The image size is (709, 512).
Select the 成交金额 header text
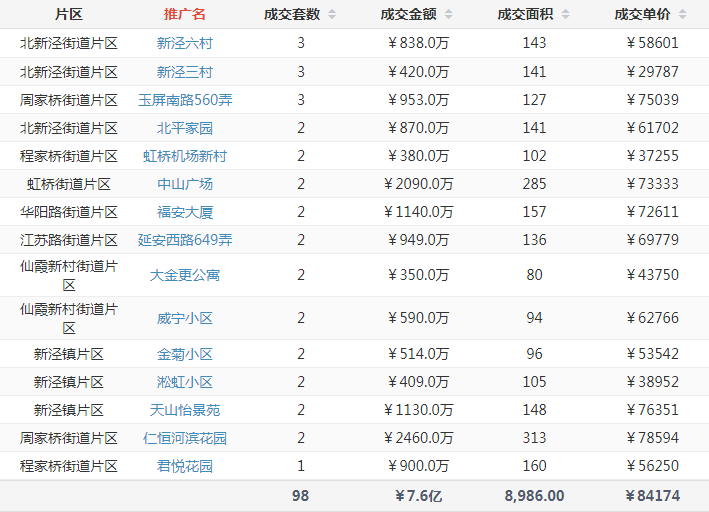(x=408, y=14)
